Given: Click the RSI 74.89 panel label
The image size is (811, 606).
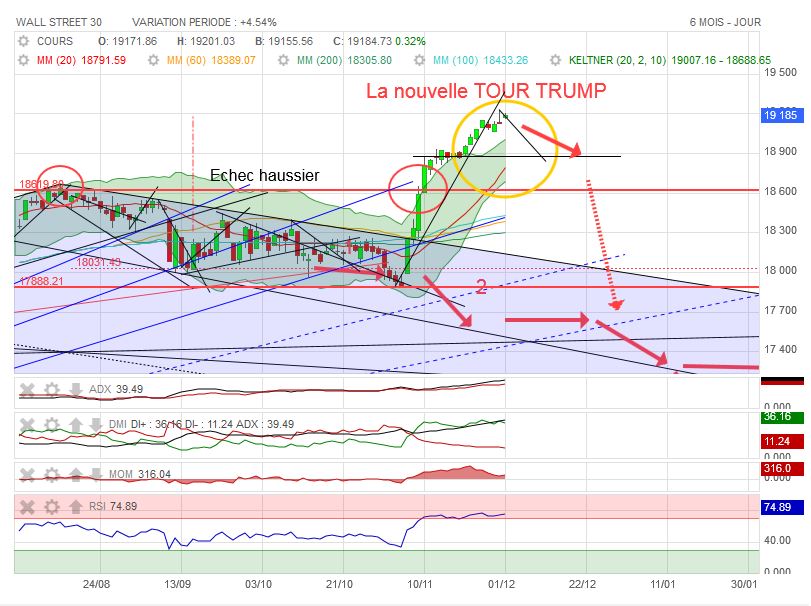Looking at the screenshot, I should [113, 506].
